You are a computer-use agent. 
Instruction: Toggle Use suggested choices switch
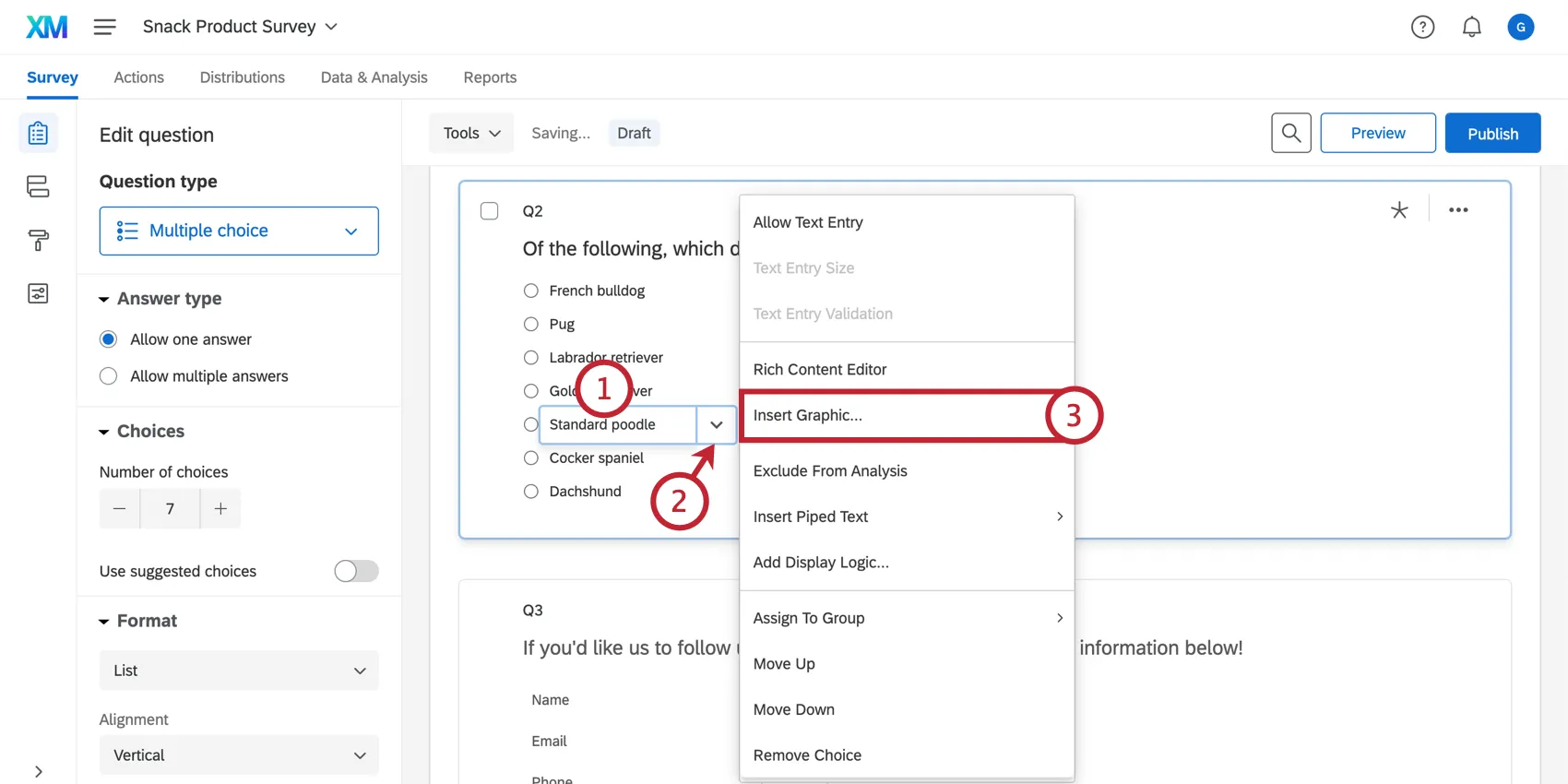tap(356, 571)
